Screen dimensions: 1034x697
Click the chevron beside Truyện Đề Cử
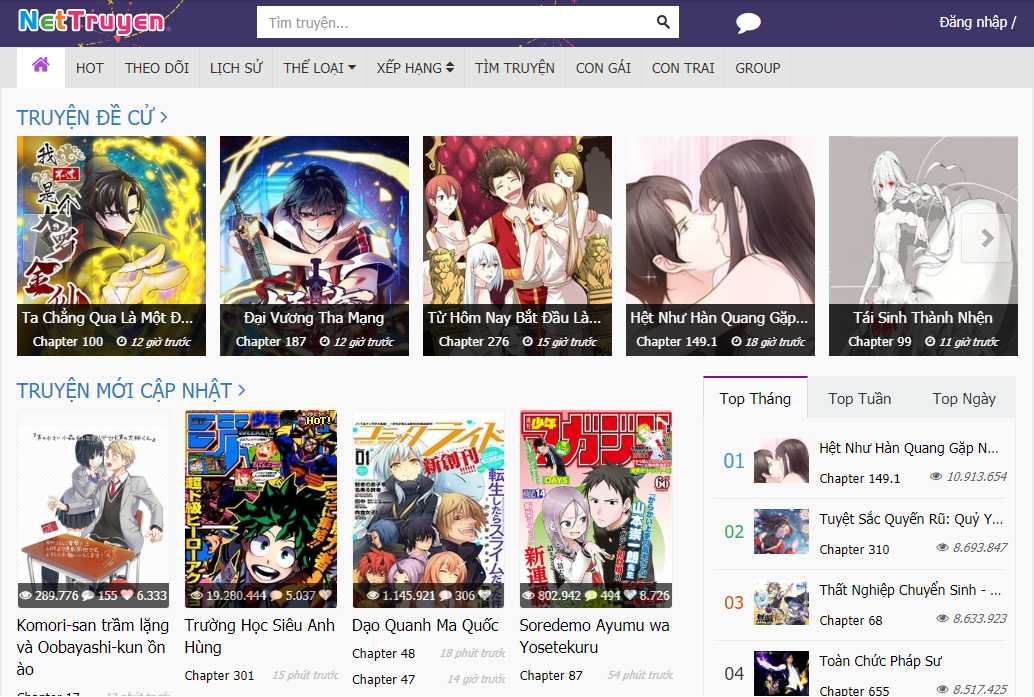point(164,118)
